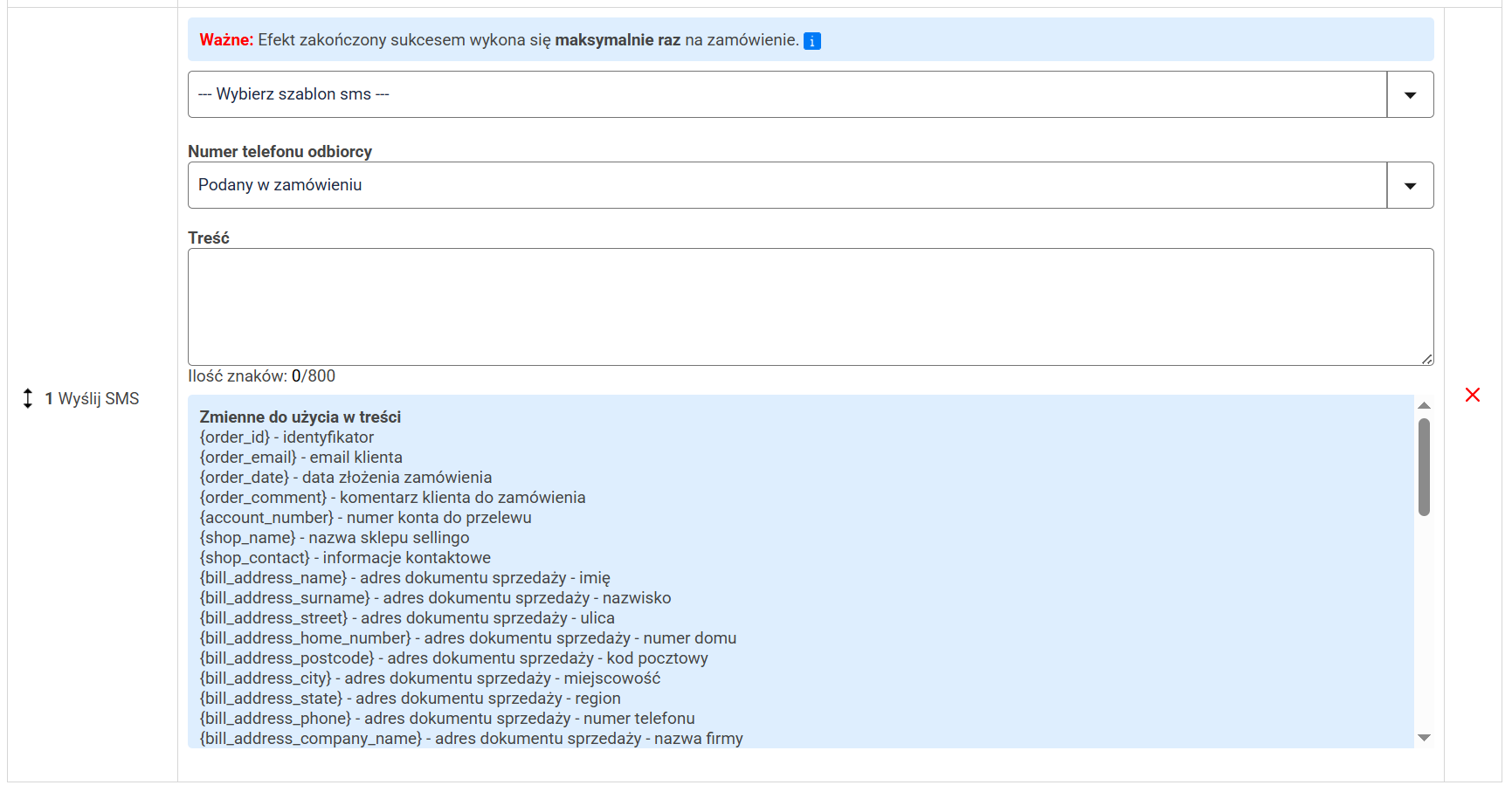The height and width of the screenshot is (792, 1512).
Task: Click the reorder arrow handle beside Wyślij SMS
Action: pyautogui.click(x=28, y=399)
